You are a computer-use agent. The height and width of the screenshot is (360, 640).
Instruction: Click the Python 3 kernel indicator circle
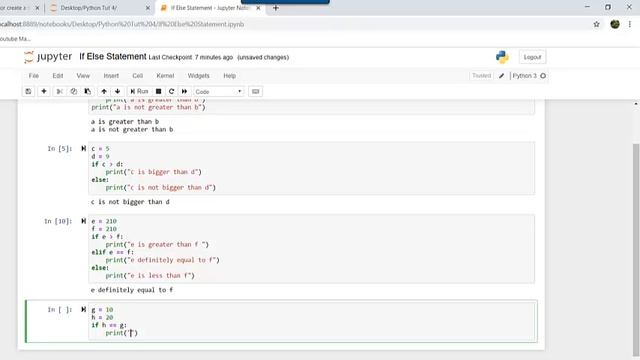click(x=543, y=76)
